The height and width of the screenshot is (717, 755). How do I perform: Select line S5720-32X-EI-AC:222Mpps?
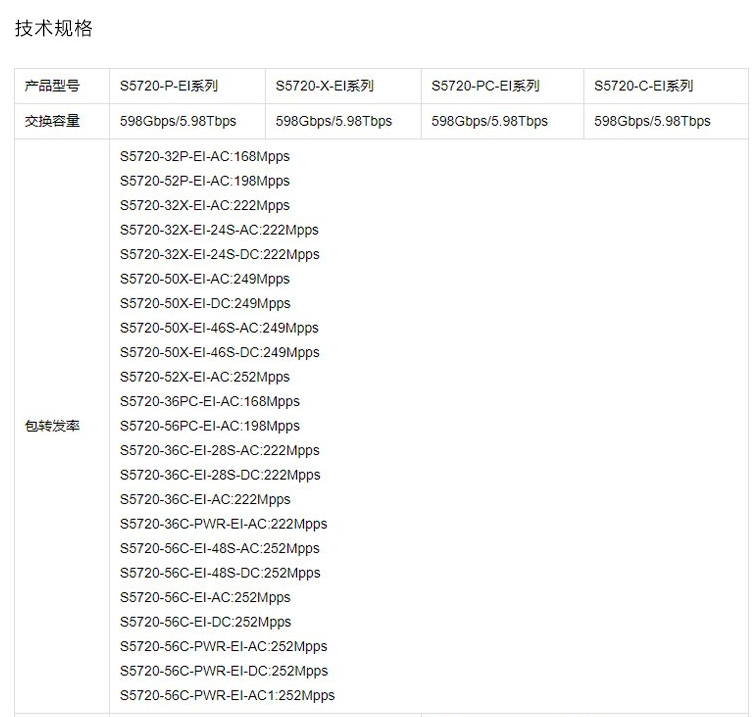point(205,206)
